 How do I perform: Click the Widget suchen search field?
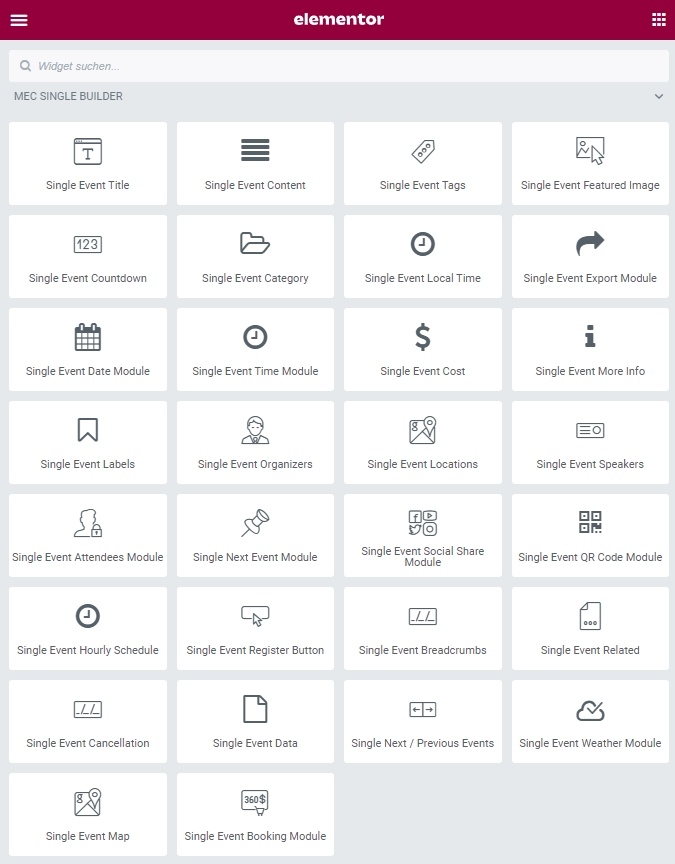pyautogui.click(x=338, y=66)
